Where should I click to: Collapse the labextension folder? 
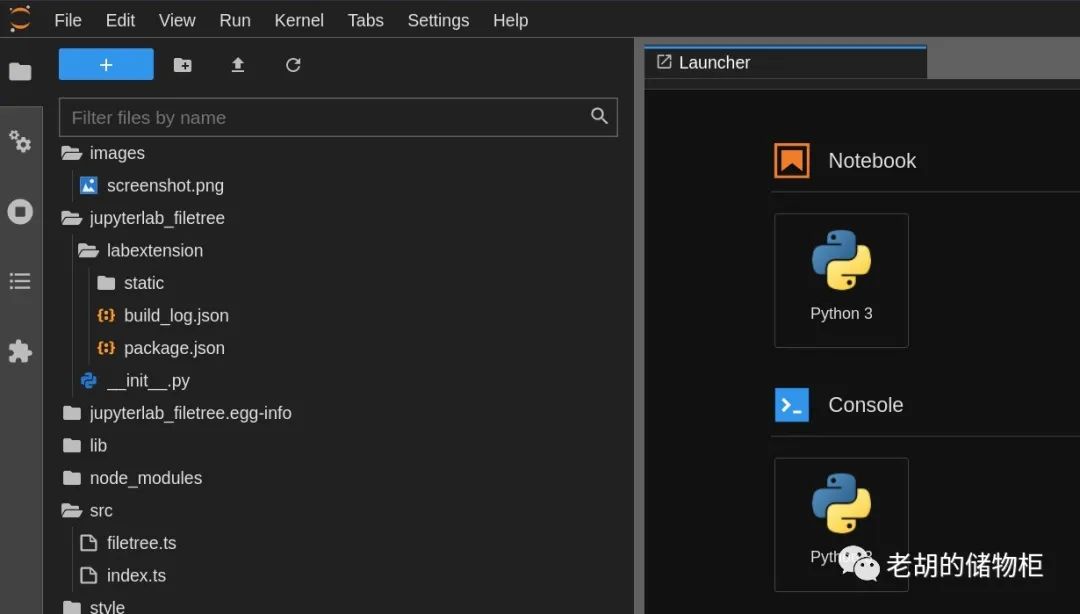[x=141, y=250]
